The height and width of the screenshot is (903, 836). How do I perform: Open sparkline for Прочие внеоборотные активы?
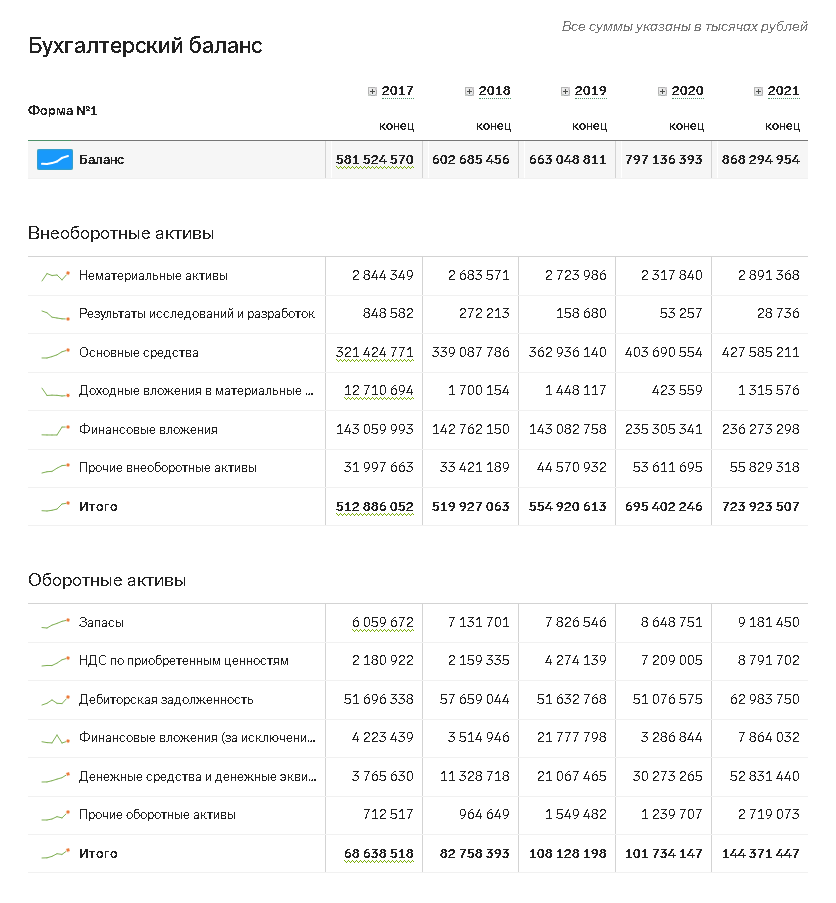coord(55,468)
